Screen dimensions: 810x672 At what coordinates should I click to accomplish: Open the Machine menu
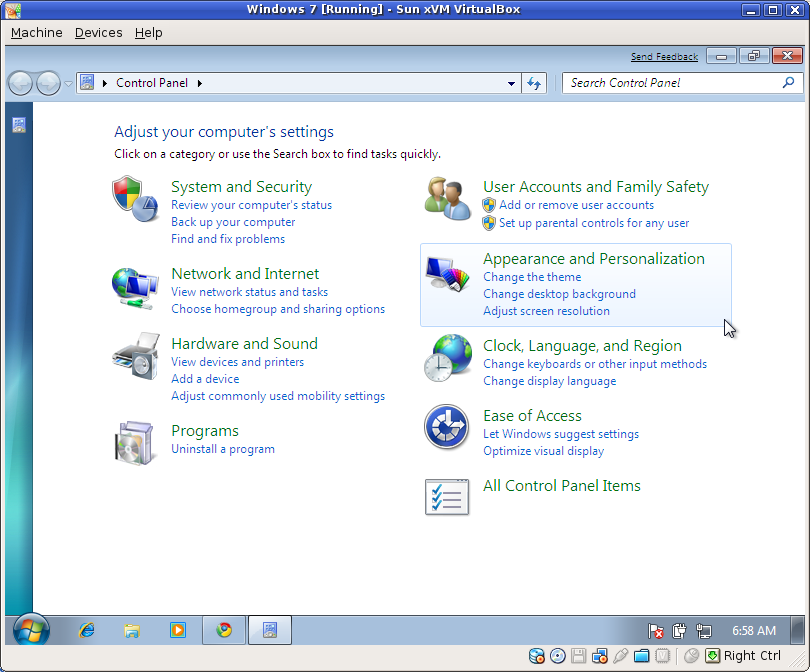36,32
